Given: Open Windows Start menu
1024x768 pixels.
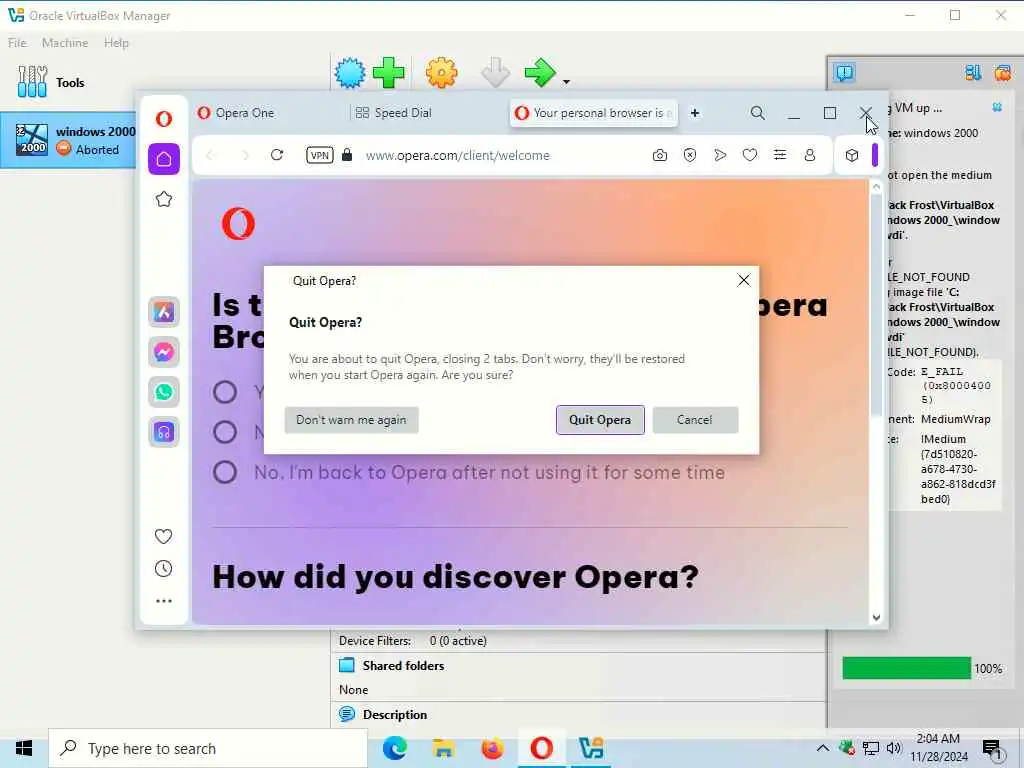Looking at the screenshot, I should point(24,748).
